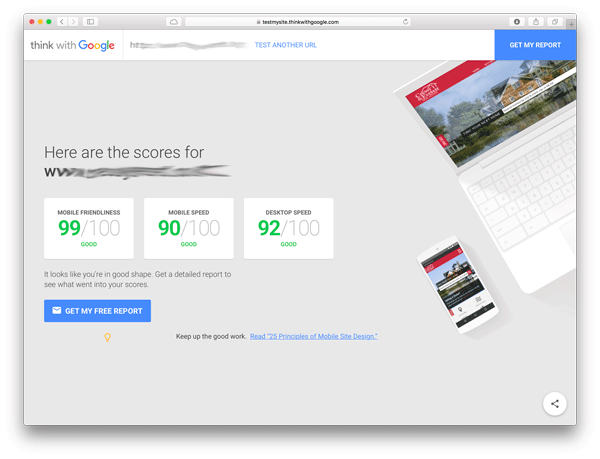600x459 pixels.
Task: Open the Safari share icon
Action: tap(536, 22)
